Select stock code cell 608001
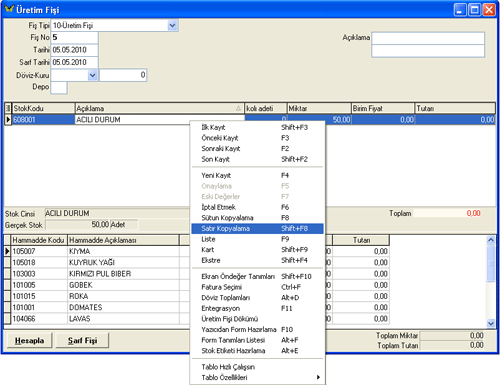The image size is (500, 385). (x=43, y=120)
